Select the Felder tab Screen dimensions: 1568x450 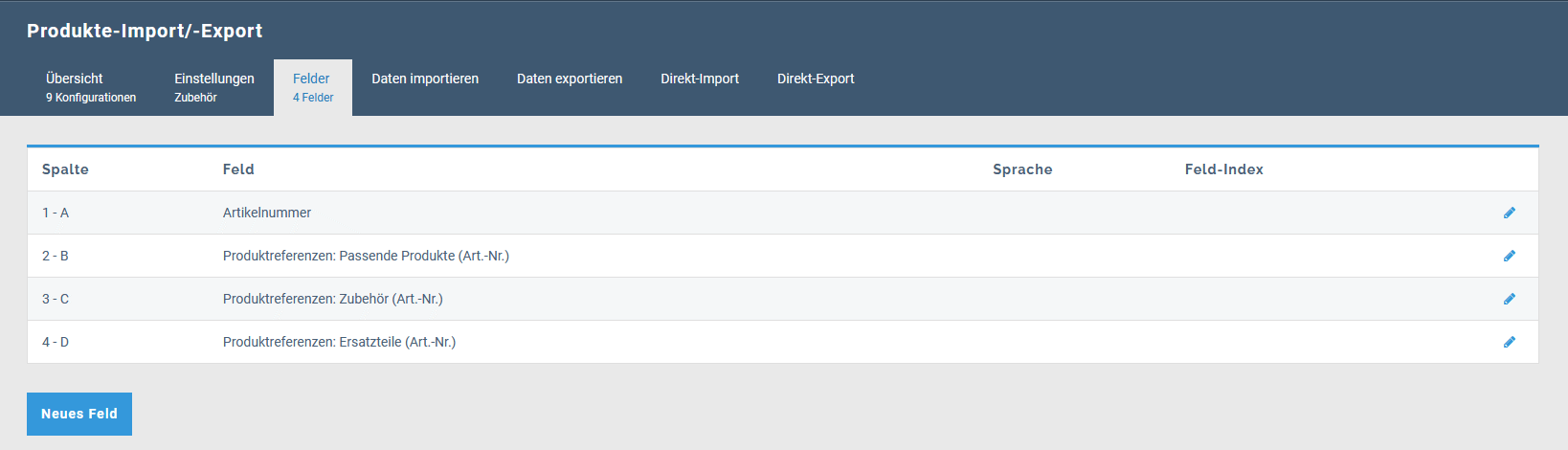313,87
